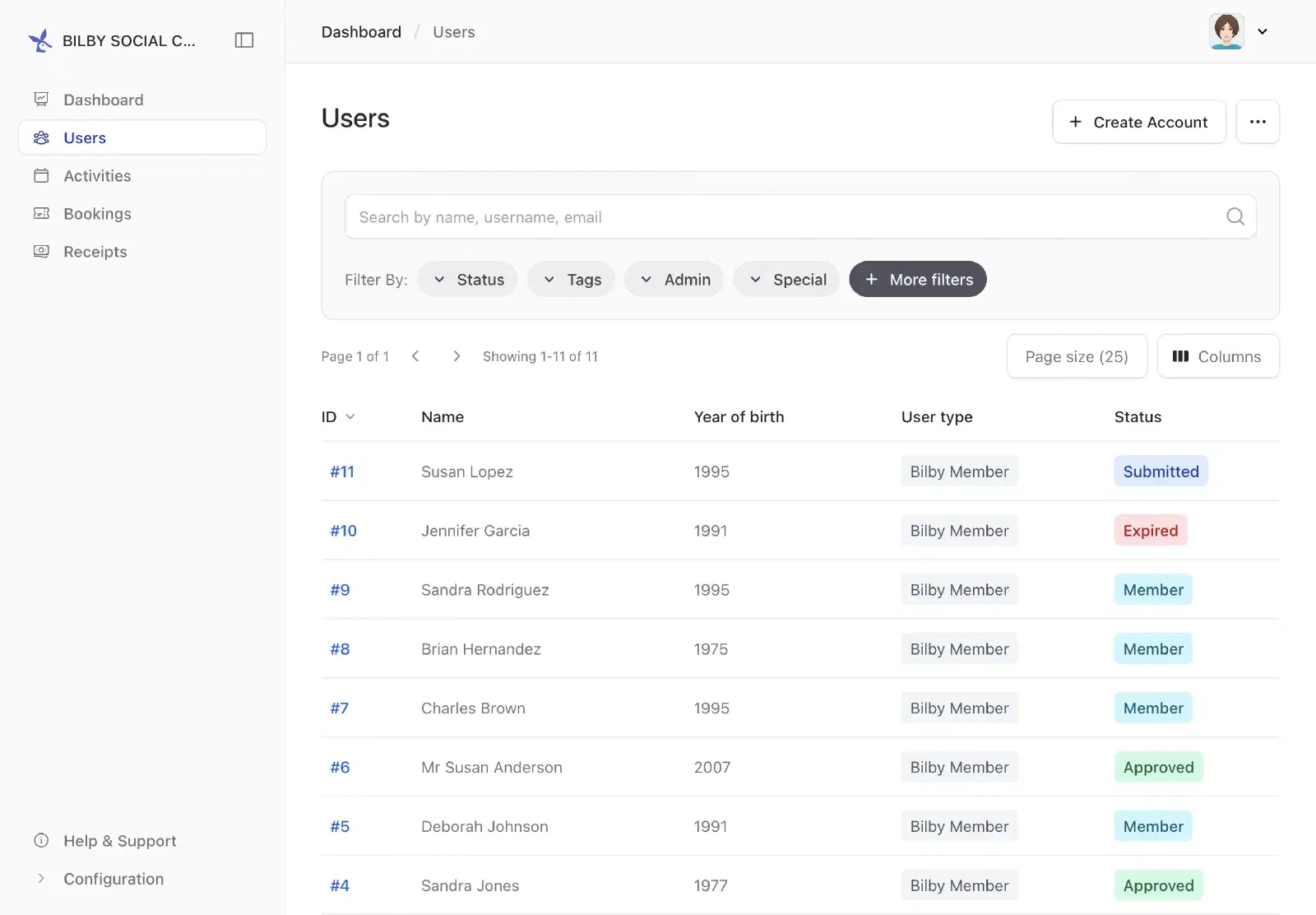This screenshot has width=1316, height=915.
Task: Open user #6 link
Action: coord(340,768)
